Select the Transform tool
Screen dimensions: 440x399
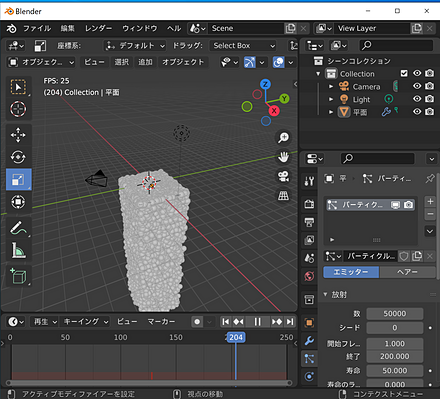18,202
